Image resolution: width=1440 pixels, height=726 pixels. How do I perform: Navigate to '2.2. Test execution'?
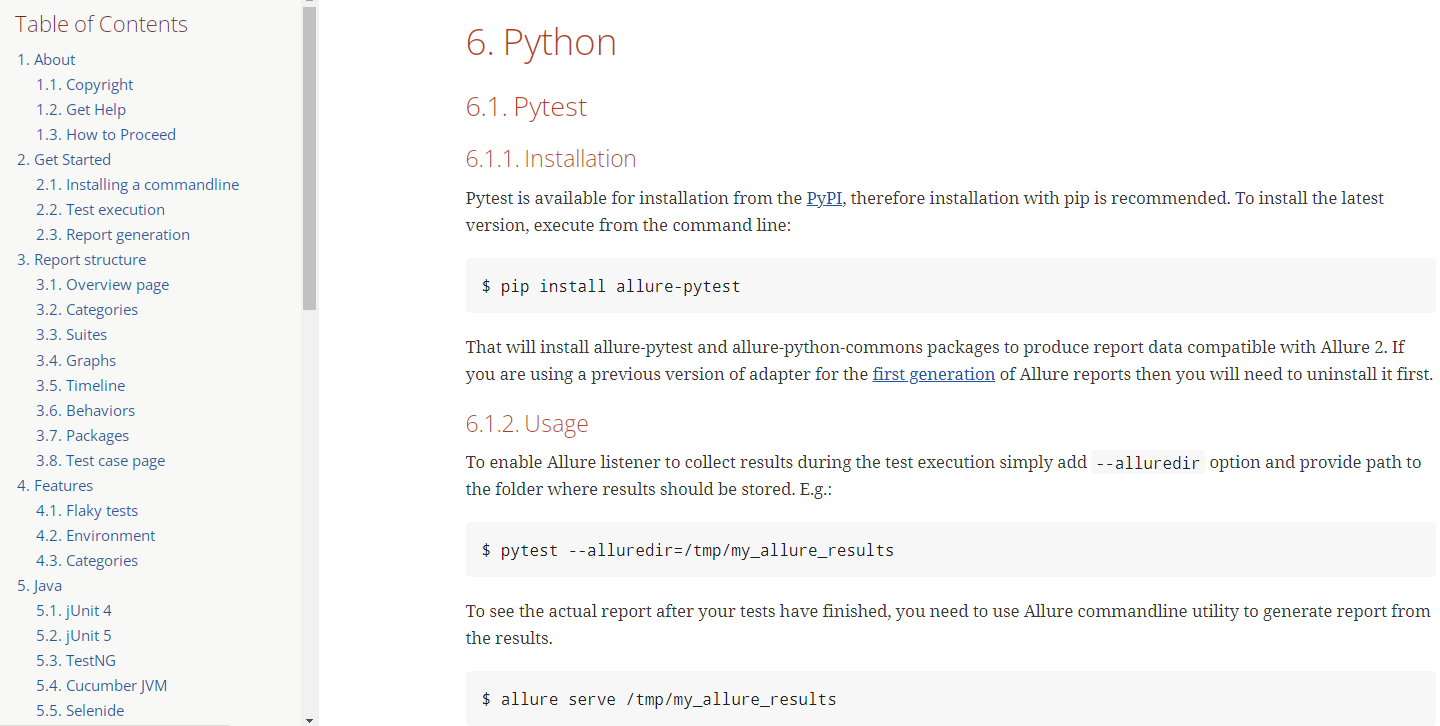[101, 209]
